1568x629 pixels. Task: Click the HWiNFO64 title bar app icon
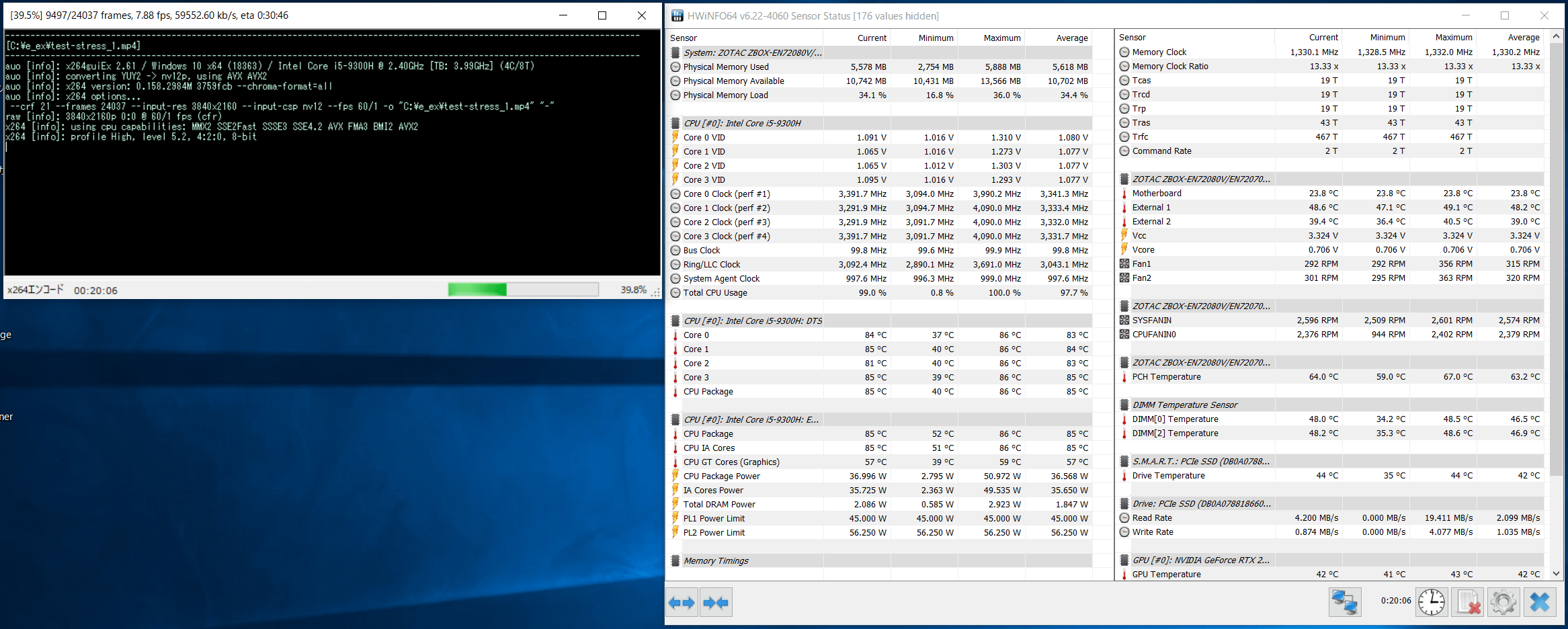click(x=677, y=15)
